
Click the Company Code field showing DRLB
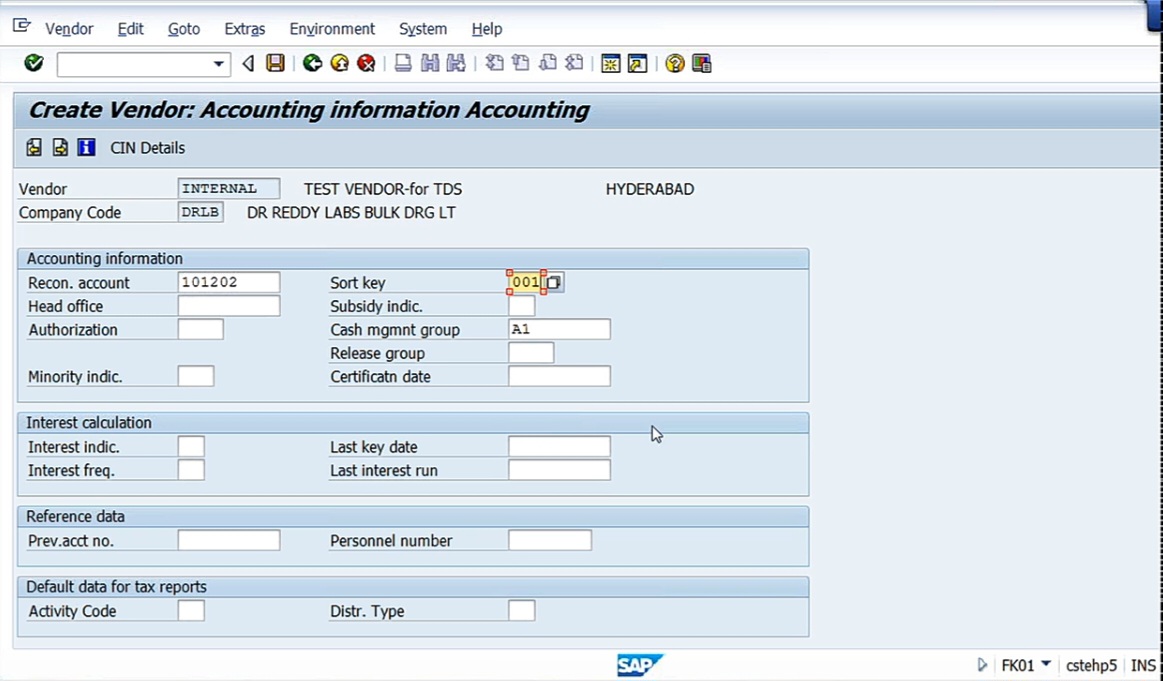[x=201, y=212]
